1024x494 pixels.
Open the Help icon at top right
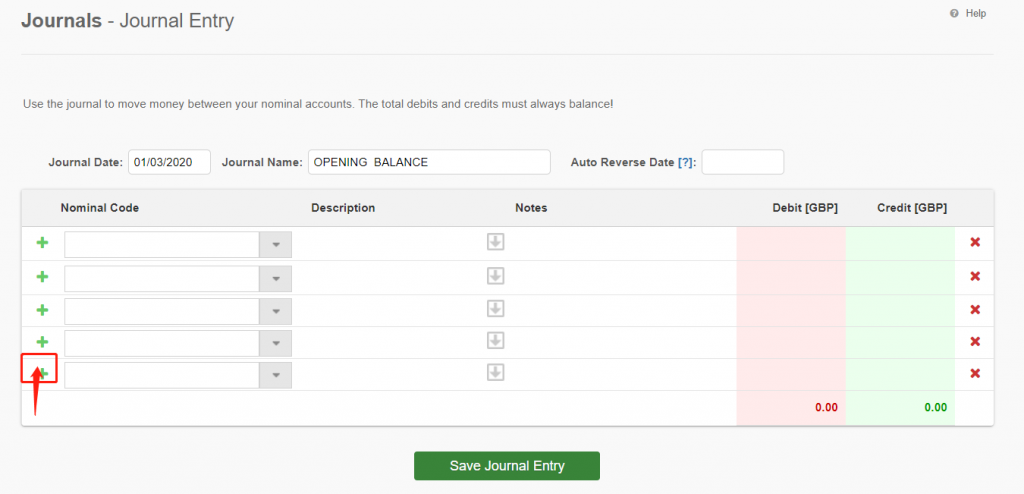[x=955, y=13]
